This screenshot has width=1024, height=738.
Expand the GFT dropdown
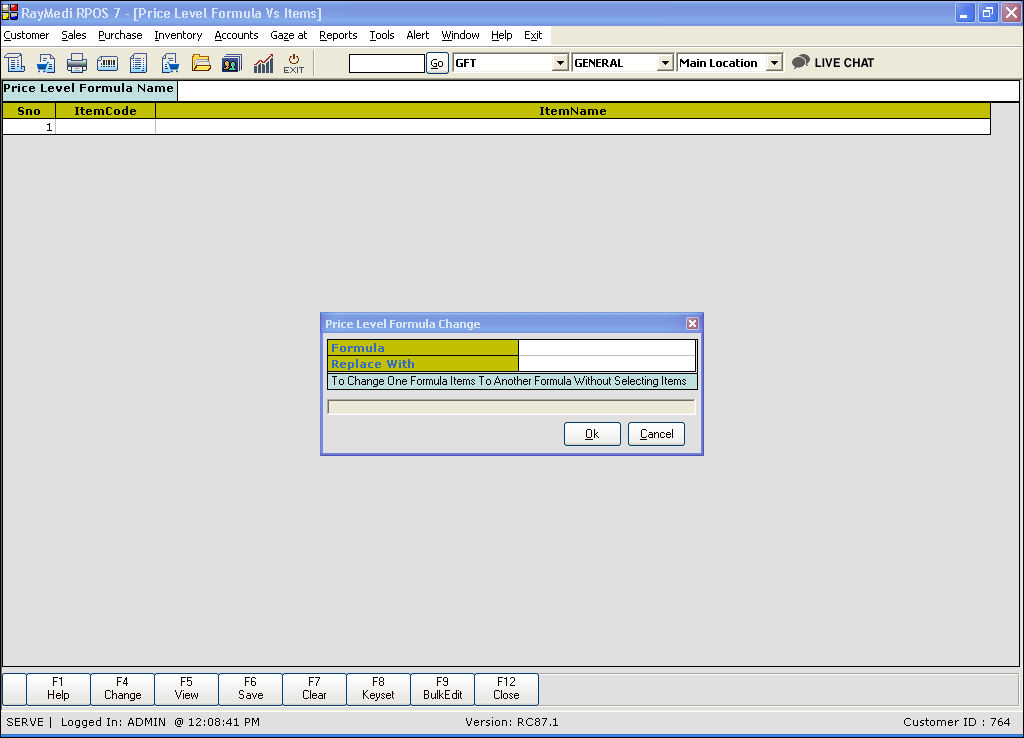560,63
